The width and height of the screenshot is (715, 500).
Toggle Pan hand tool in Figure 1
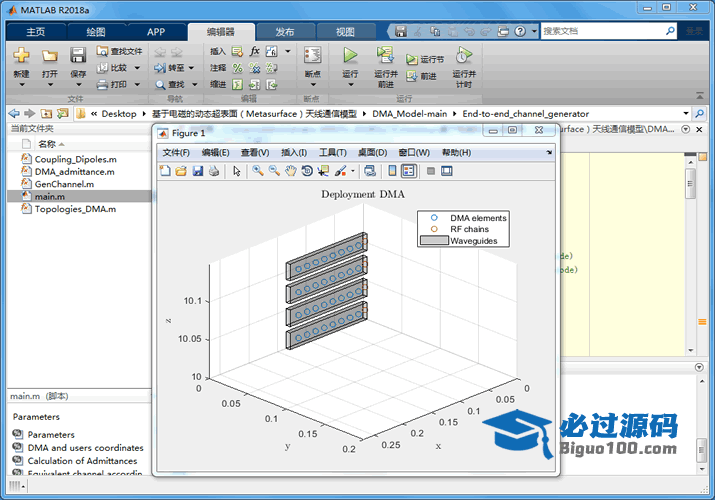point(290,171)
